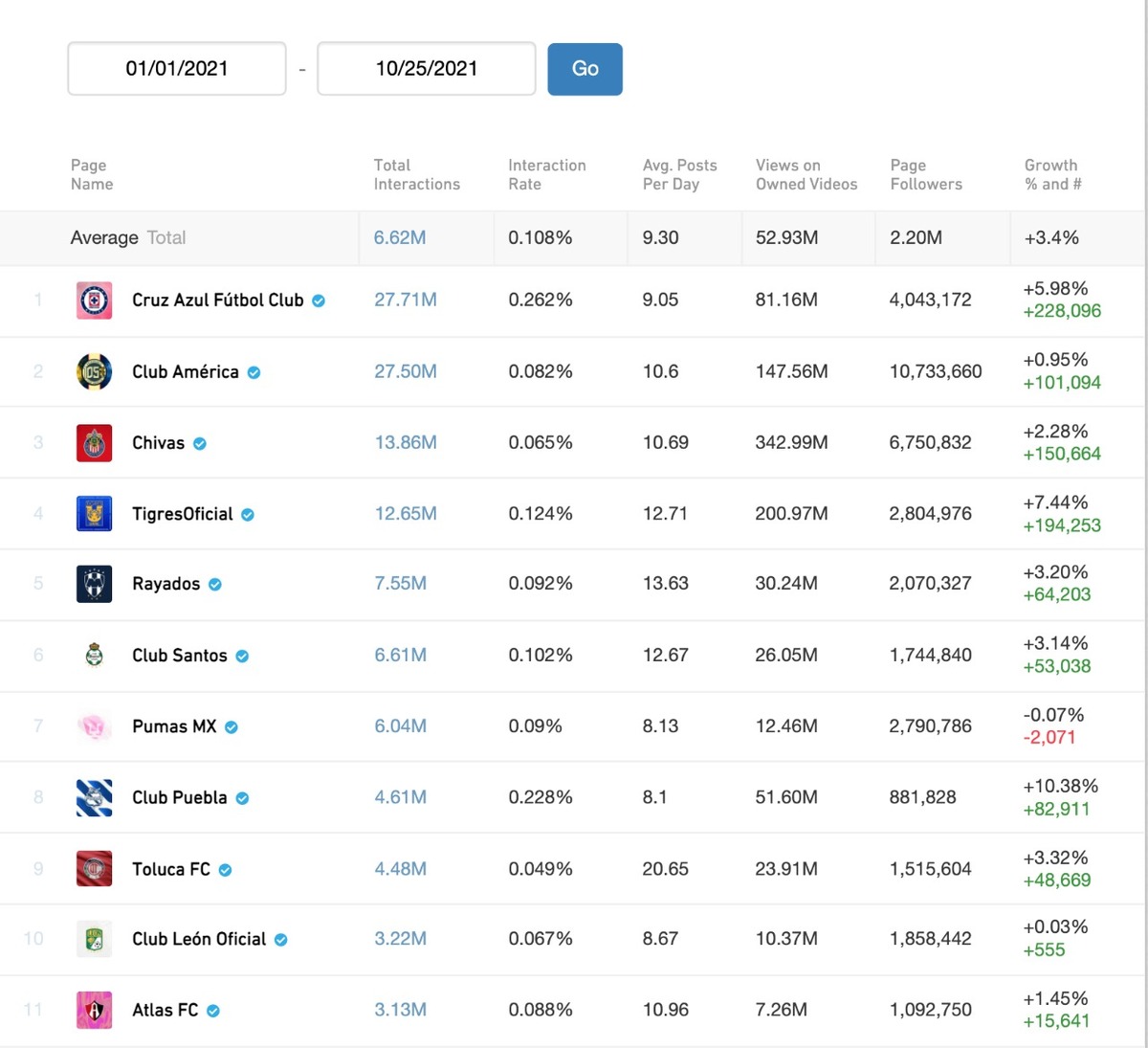
Task: Open Club Santos page name link
Action: 180,656
